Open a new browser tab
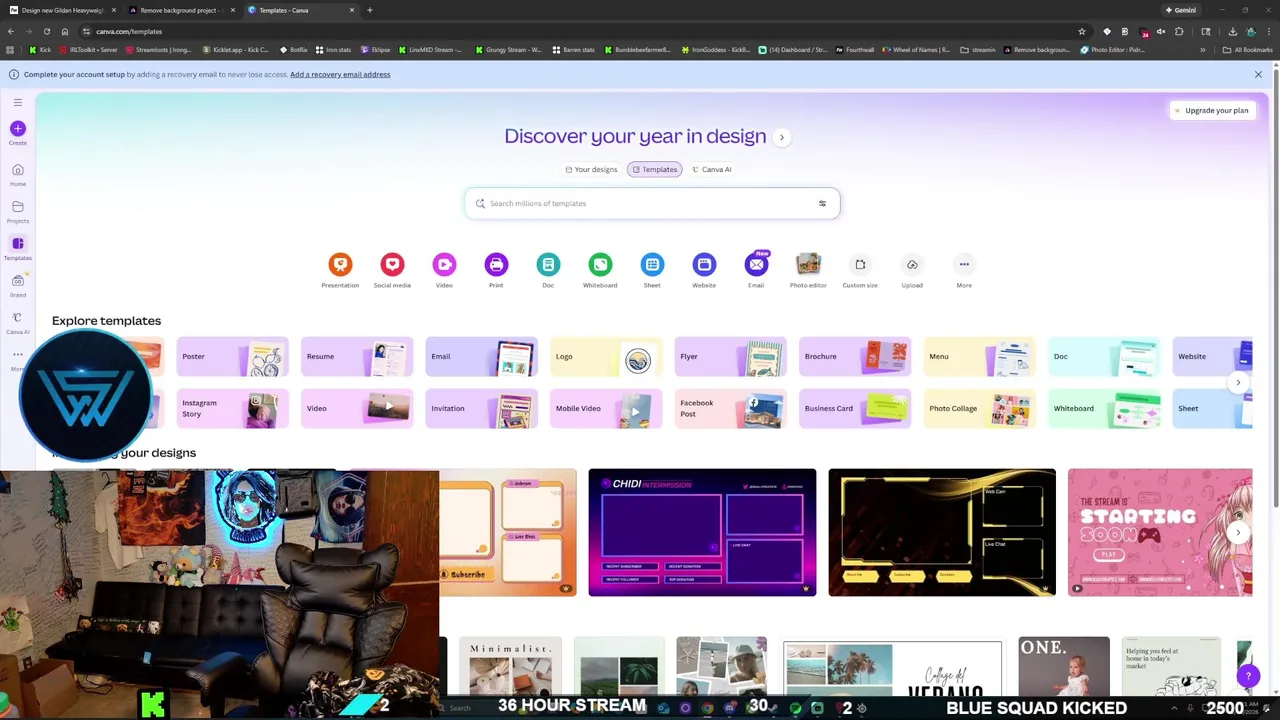This screenshot has width=1280, height=720. (x=370, y=10)
